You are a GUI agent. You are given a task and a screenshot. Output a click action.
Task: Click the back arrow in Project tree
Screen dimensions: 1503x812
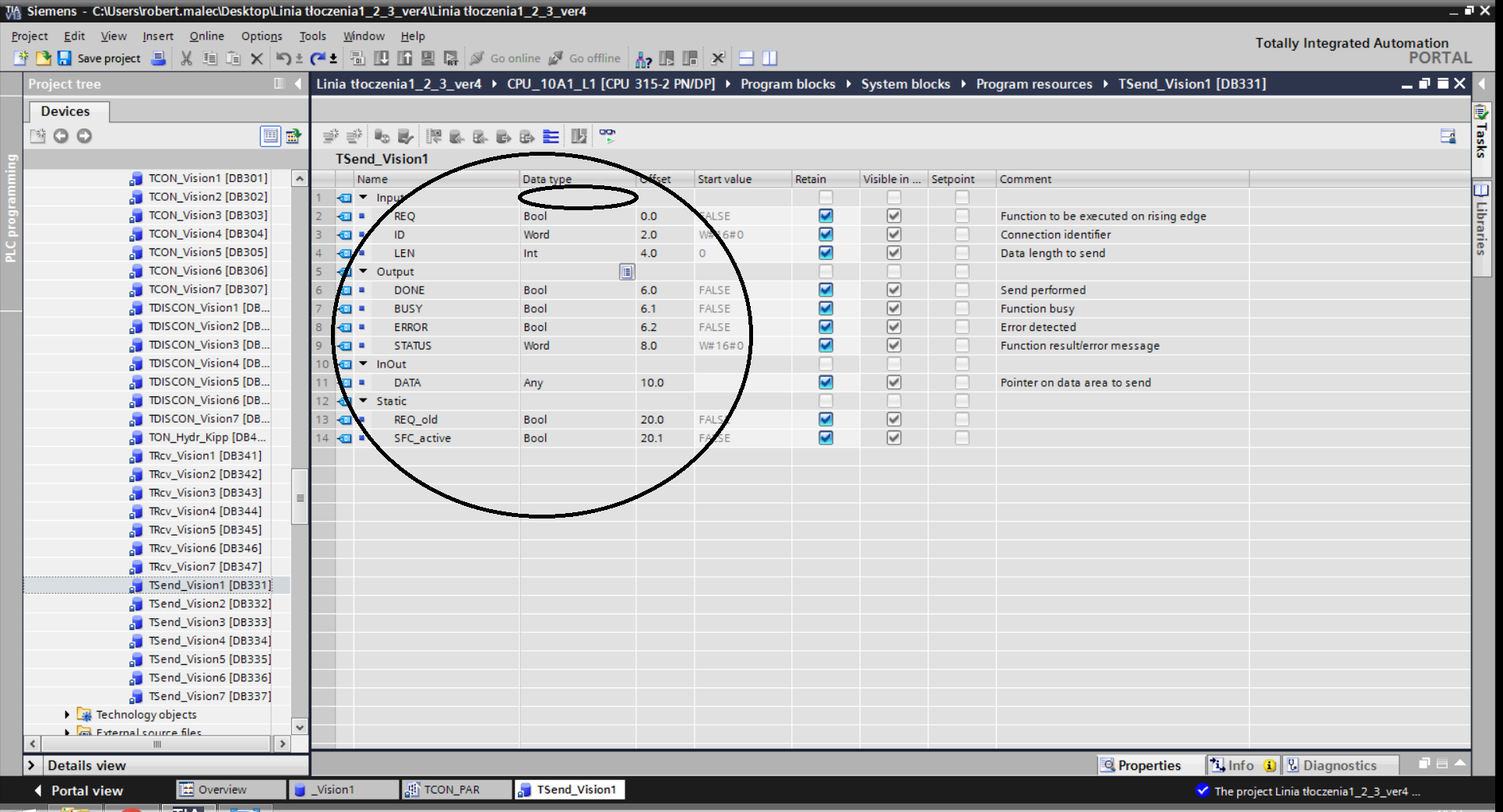(61, 136)
